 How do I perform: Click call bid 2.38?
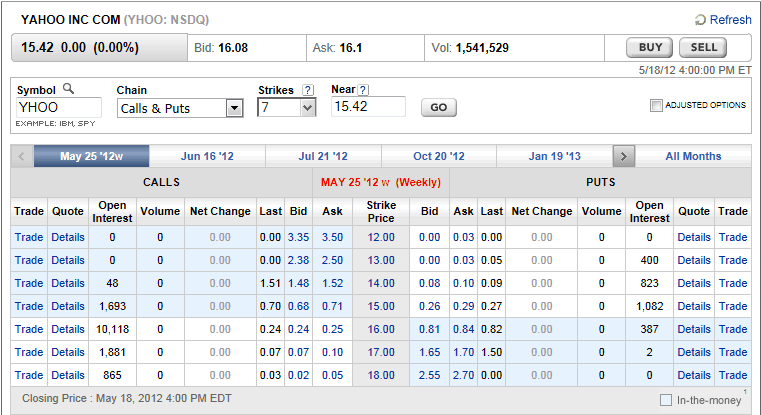pyautogui.click(x=298, y=260)
